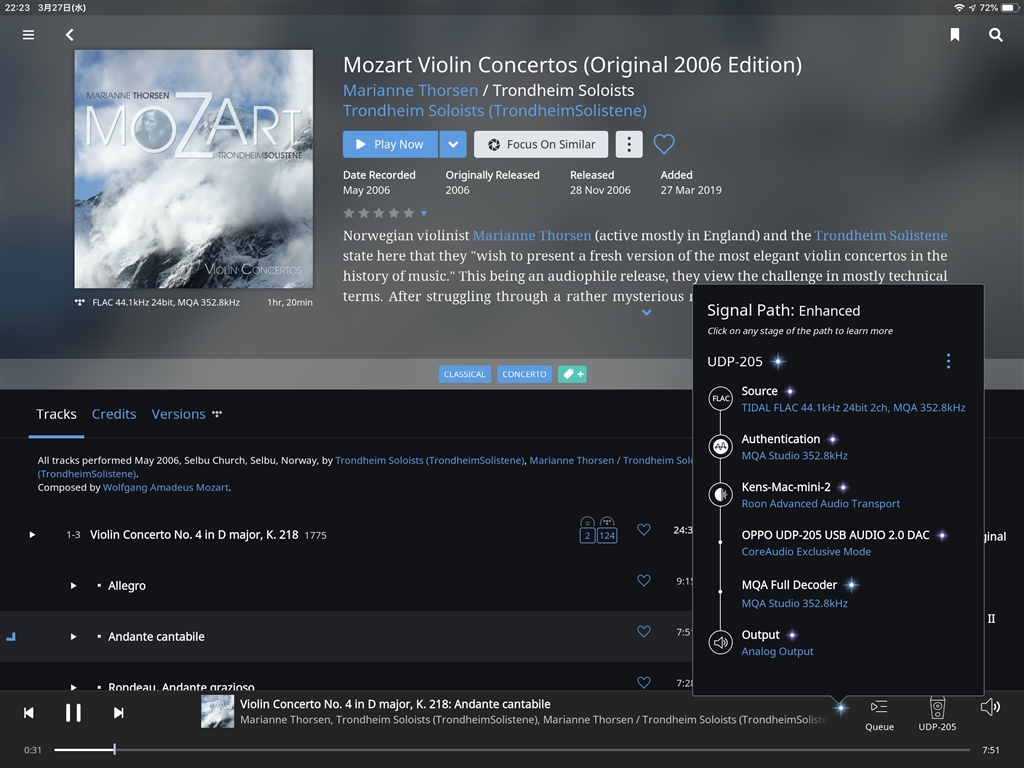Open TIDAL performances badge showing 124

coord(607,530)
